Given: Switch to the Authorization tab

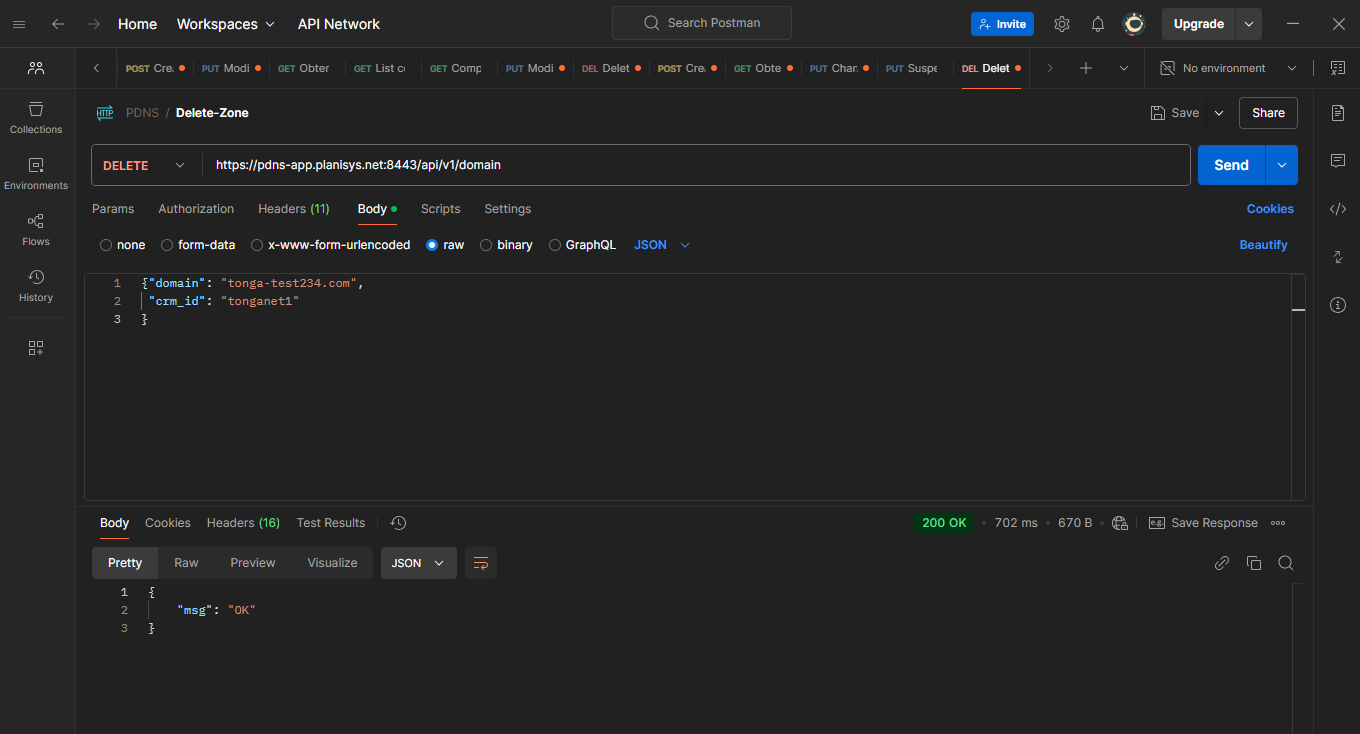Looking at the screenshot, I should click(196, 209).
